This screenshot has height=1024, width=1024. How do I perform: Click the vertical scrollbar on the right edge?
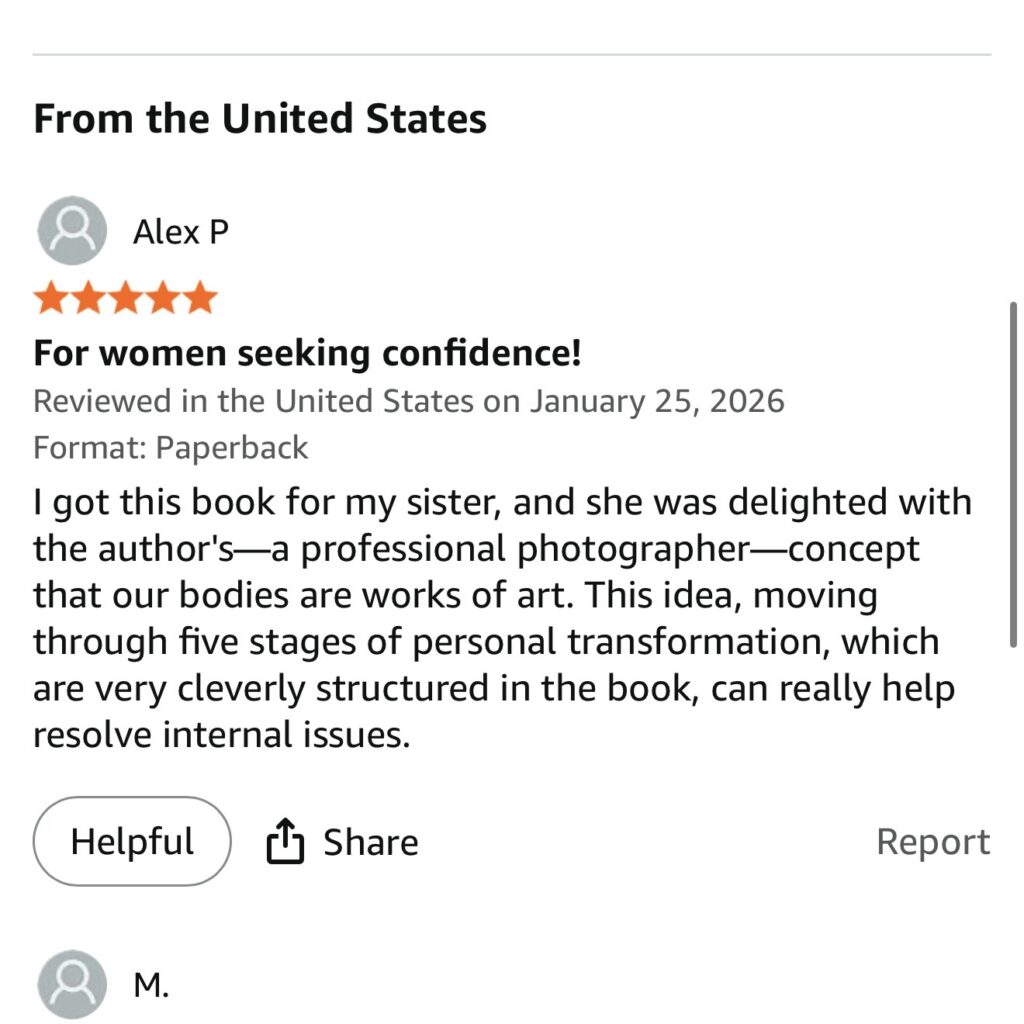click(1013, 470)
